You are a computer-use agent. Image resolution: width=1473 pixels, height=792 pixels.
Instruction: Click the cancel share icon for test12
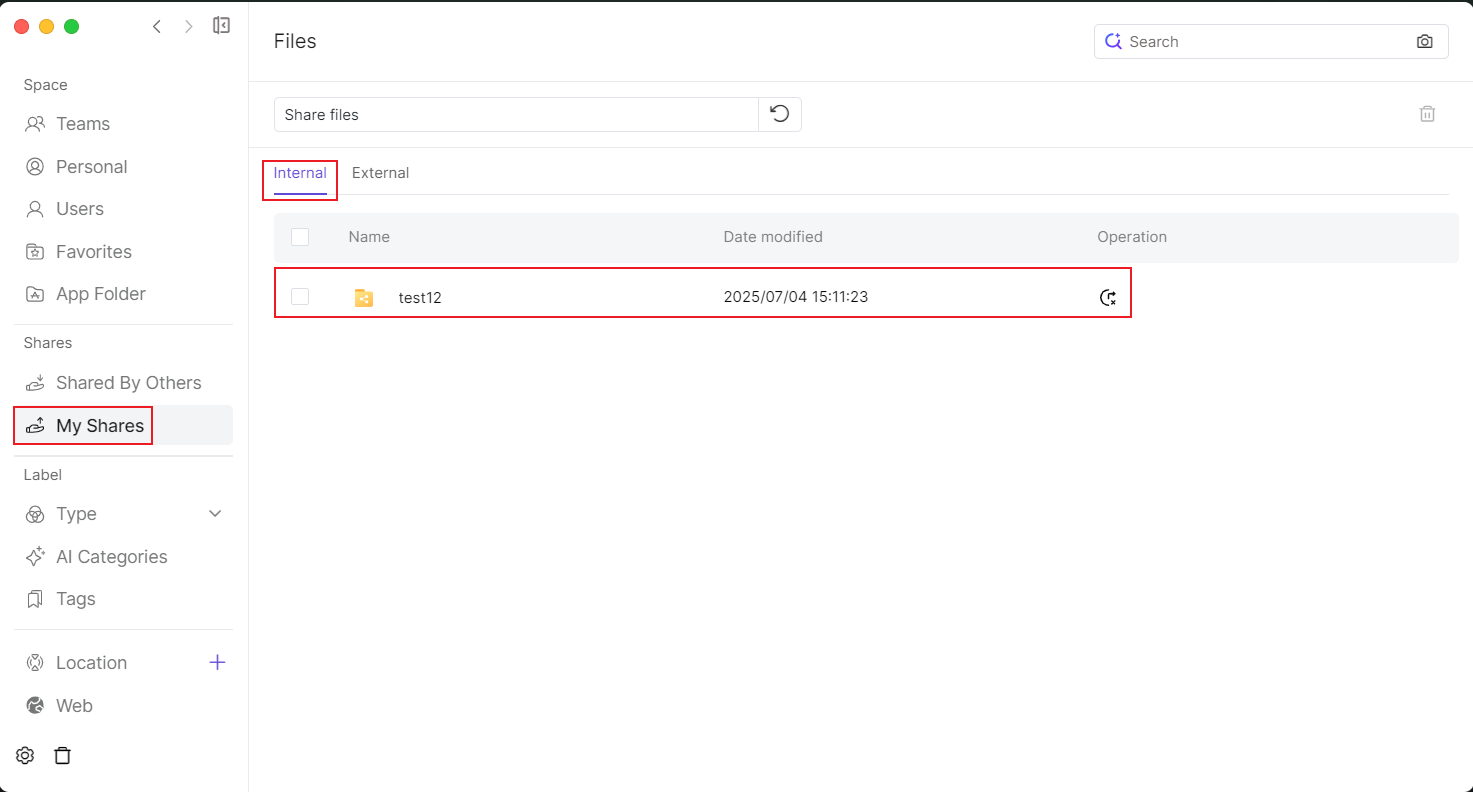point(1107,297)
